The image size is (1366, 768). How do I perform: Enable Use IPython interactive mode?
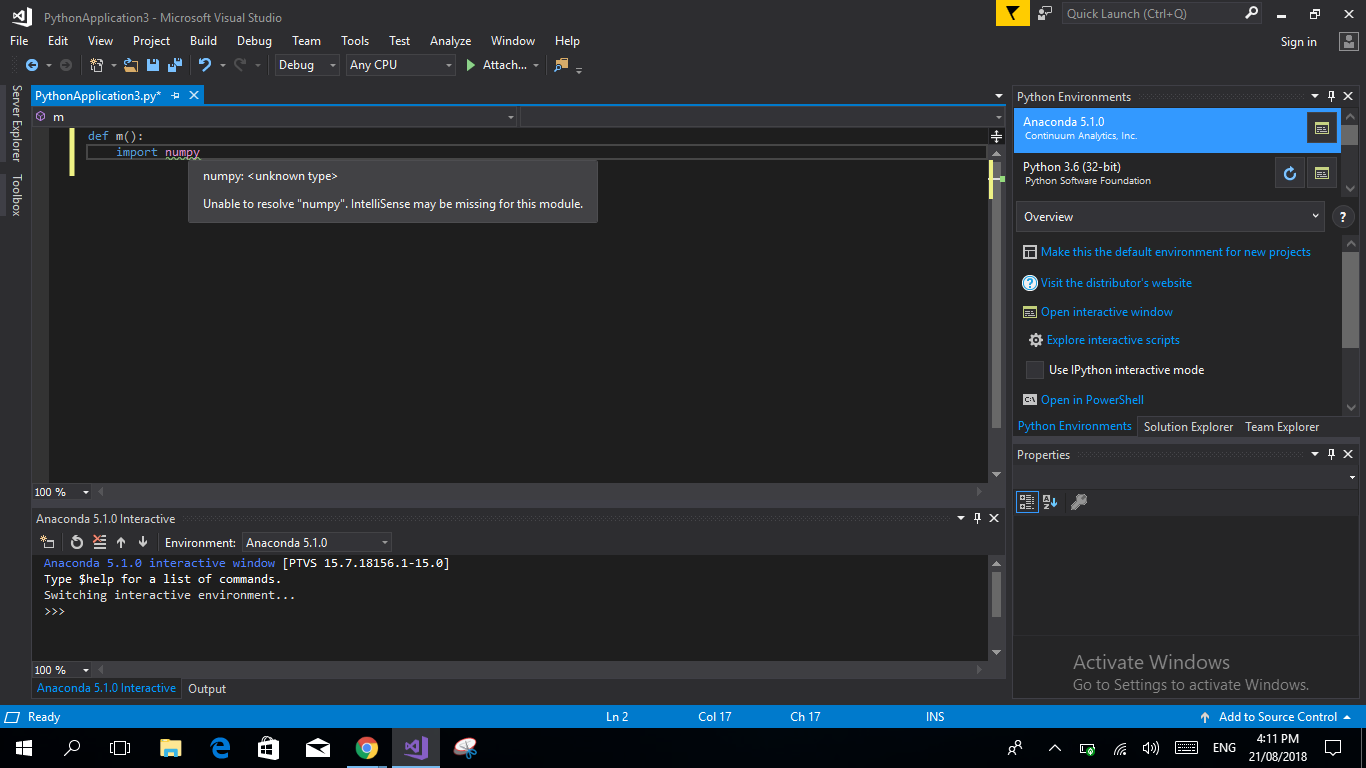pos(1034,369)
